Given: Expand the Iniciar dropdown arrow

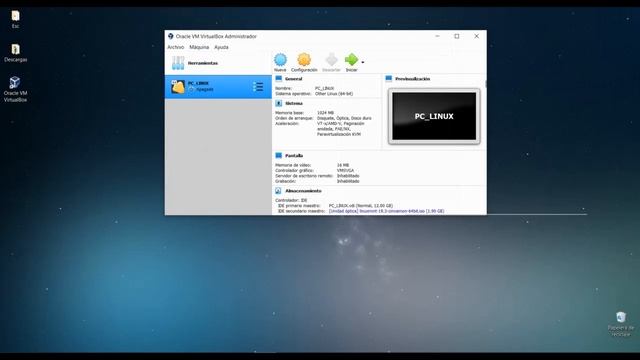Looking at the screenshot, I should pyautogui.click(x=363, y=62).
